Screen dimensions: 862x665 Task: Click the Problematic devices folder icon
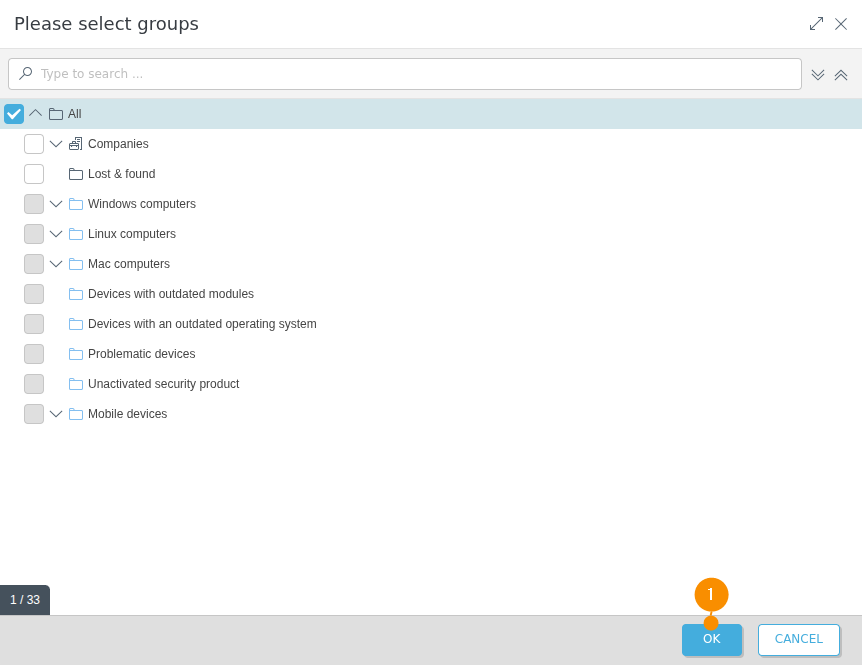pos(76,354)
